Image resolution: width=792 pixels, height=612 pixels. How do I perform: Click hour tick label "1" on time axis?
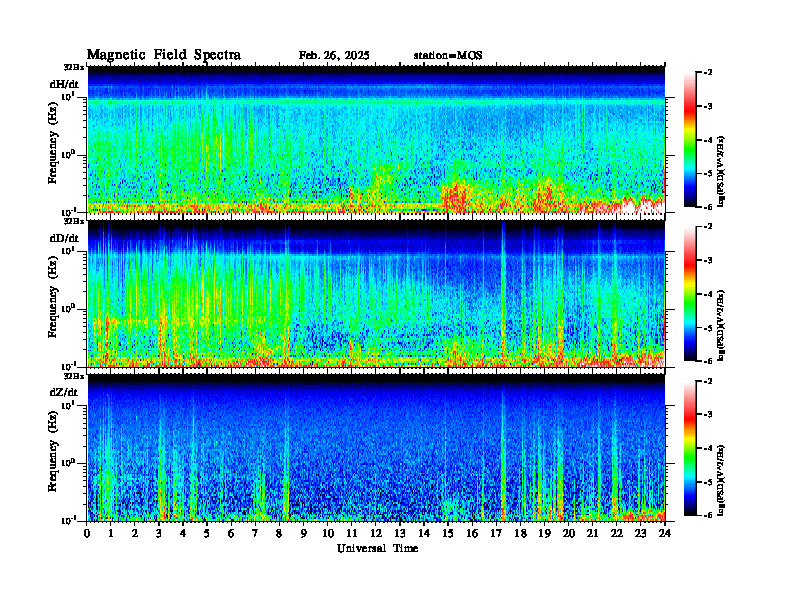point(111,534)
